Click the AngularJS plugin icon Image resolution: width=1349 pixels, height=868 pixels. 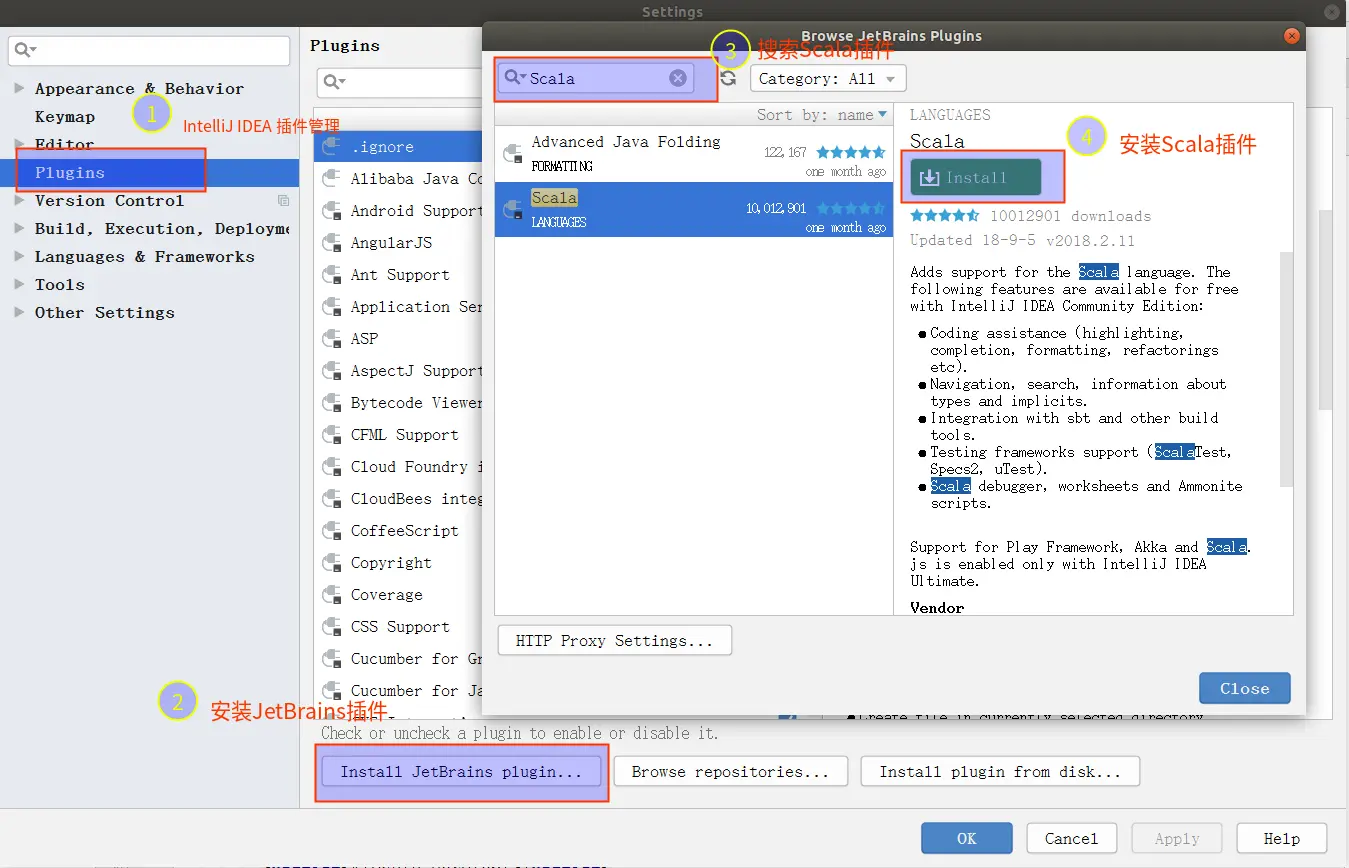333,243
